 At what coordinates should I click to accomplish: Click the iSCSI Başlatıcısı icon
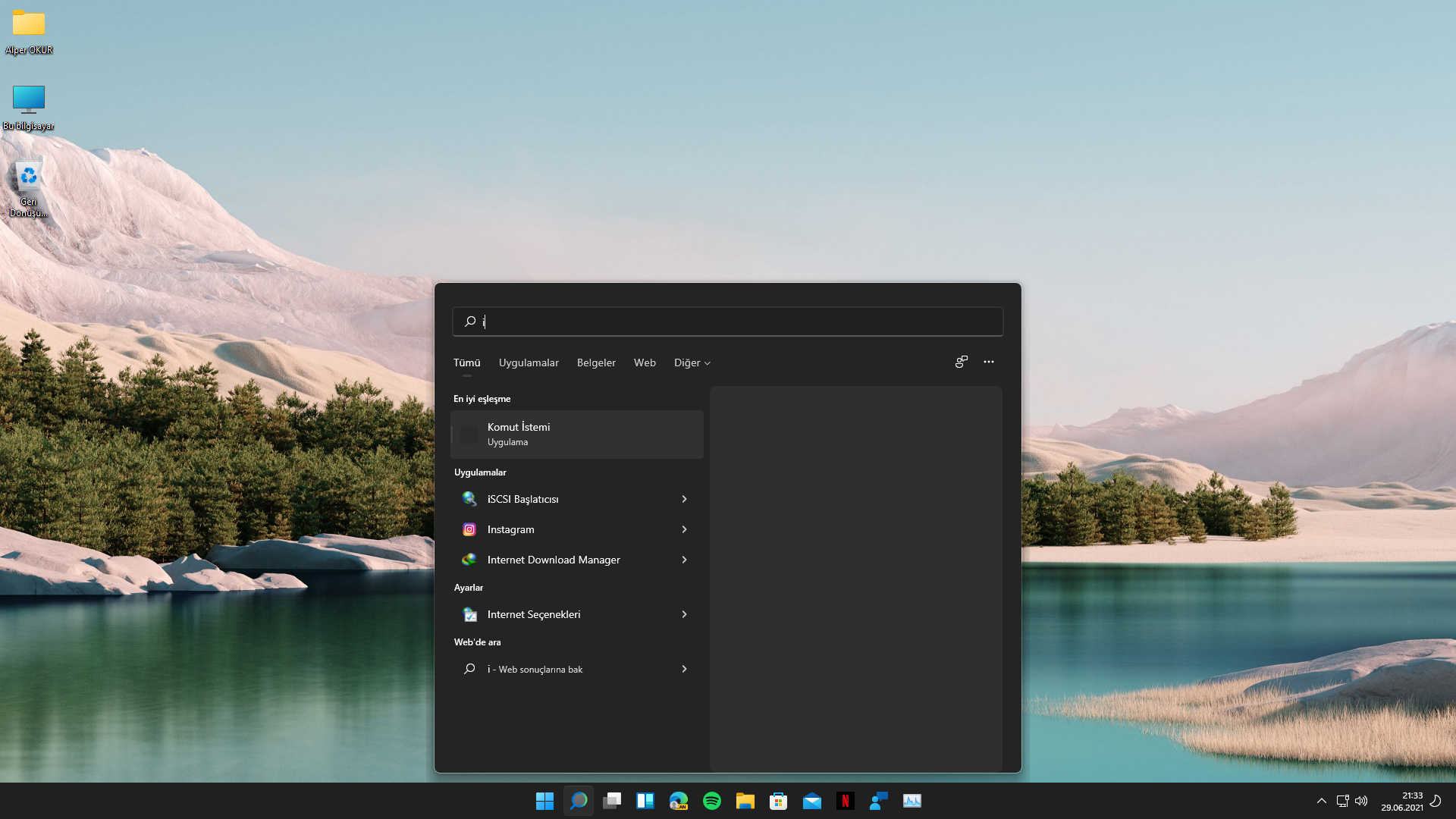[469, 499]
